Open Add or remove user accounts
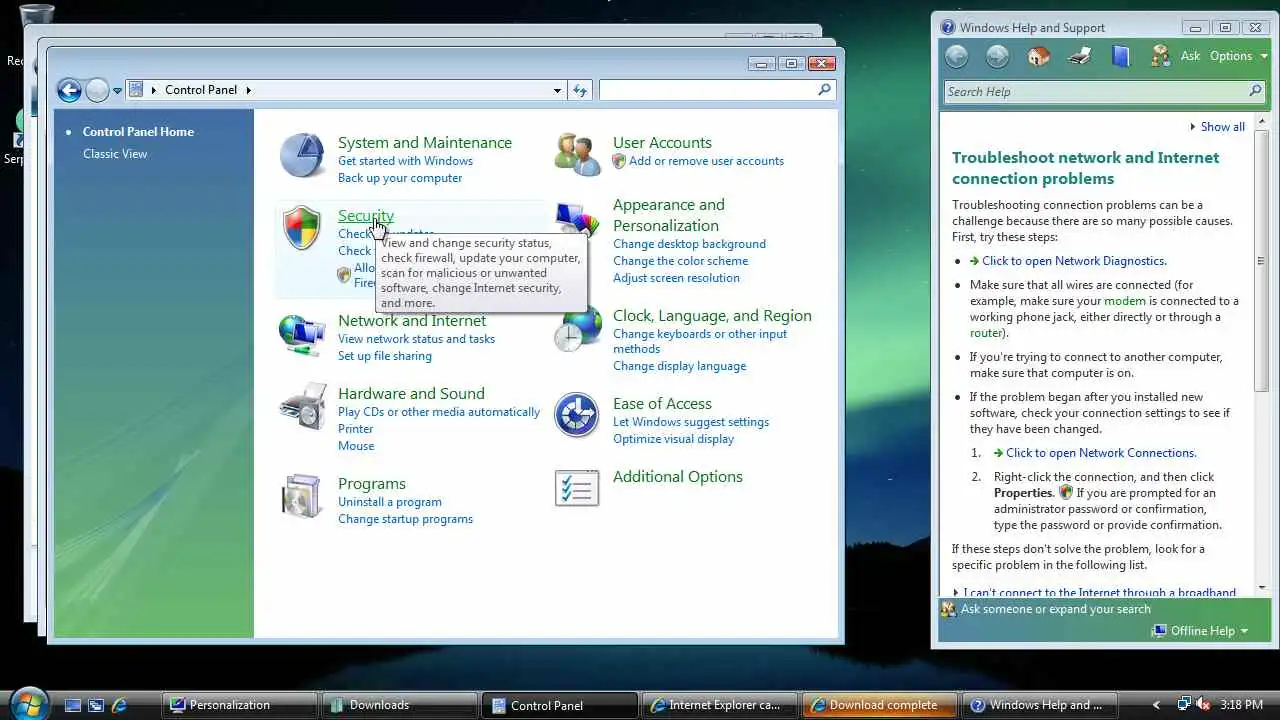This screenshot has width=1280, height=720. point(706,161)
